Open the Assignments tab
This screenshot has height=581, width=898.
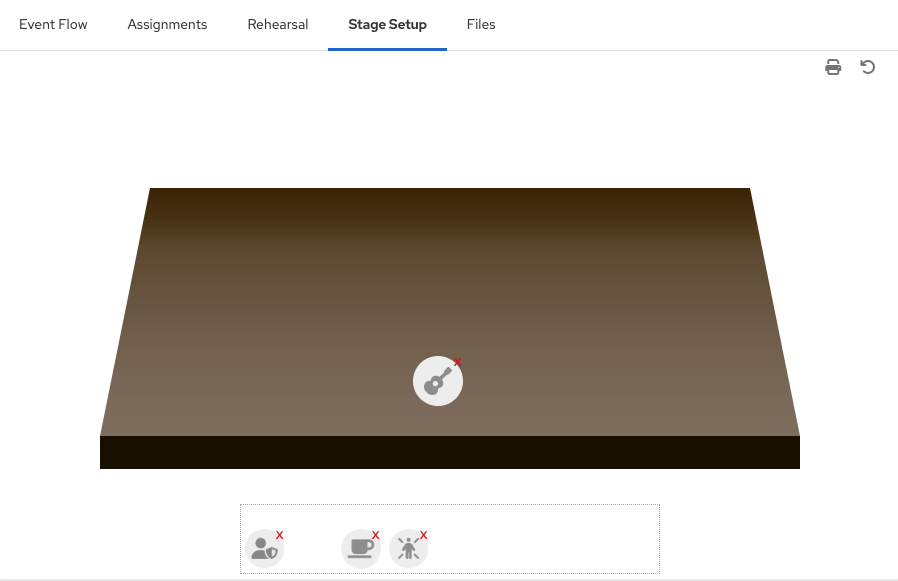pos(167,24)
